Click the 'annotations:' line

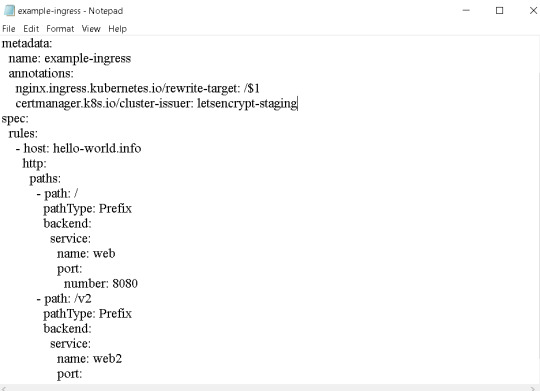[41, 73]
